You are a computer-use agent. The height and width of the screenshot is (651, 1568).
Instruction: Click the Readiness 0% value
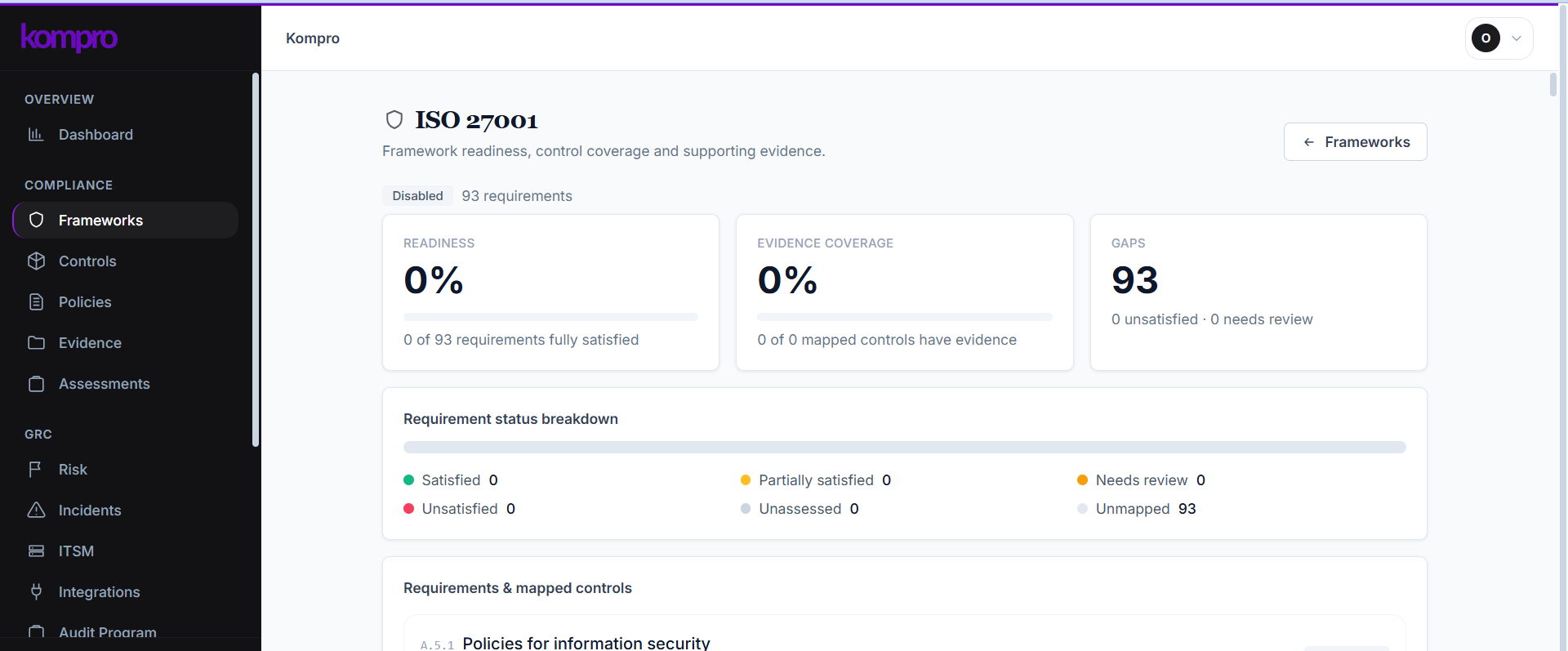434,281
